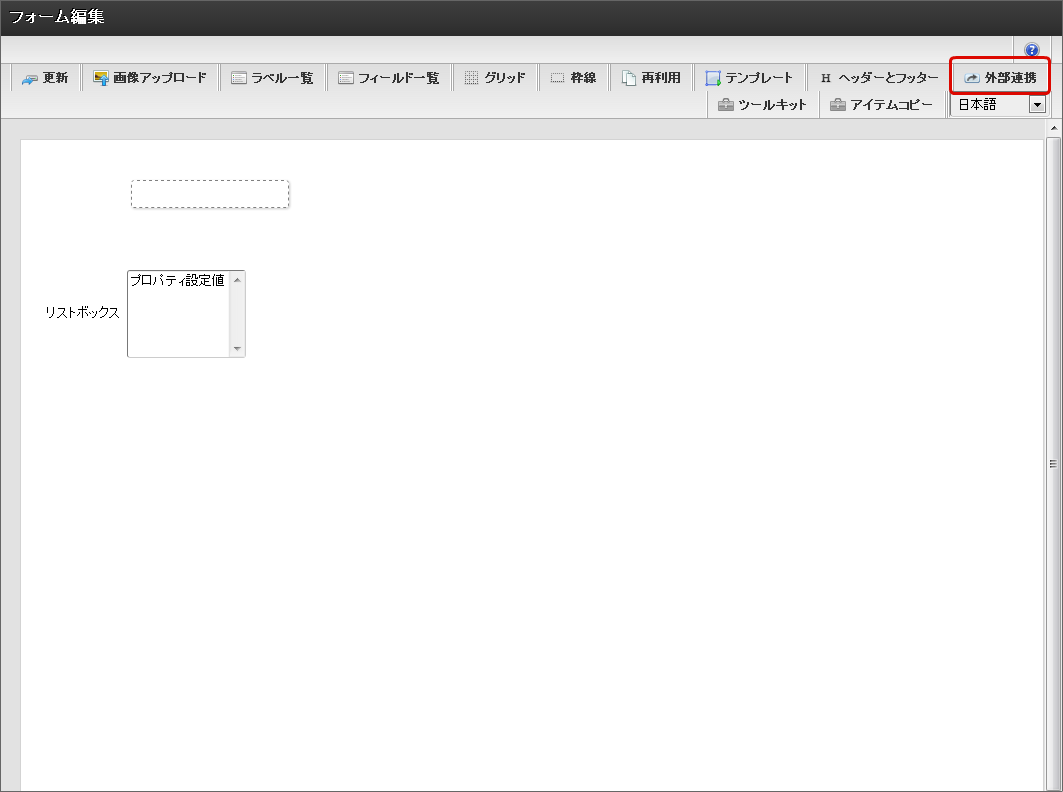
Task: Click the ツールキット toolbox icon
Action: tap(726, 105)
